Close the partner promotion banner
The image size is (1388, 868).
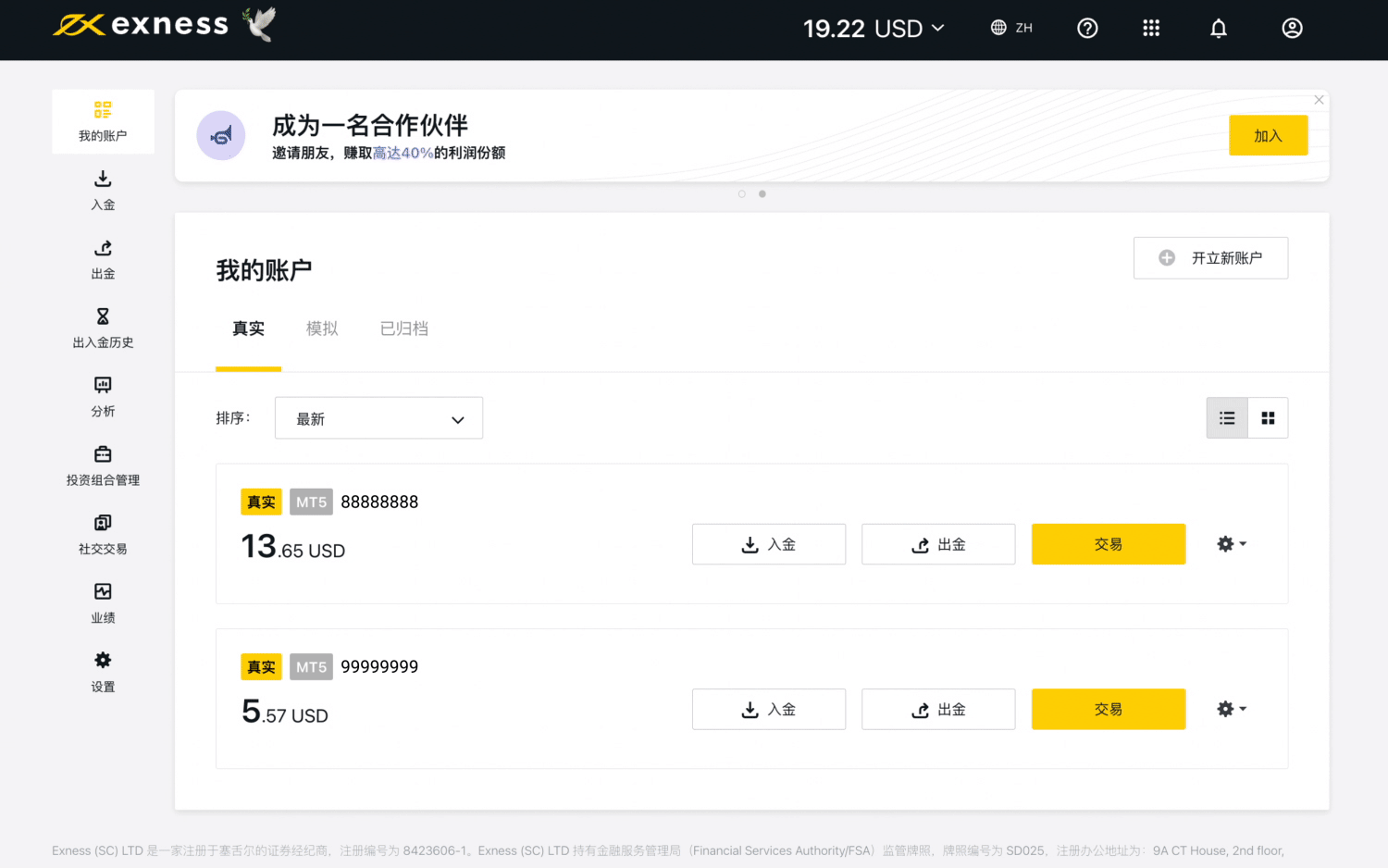point(1319,100)
